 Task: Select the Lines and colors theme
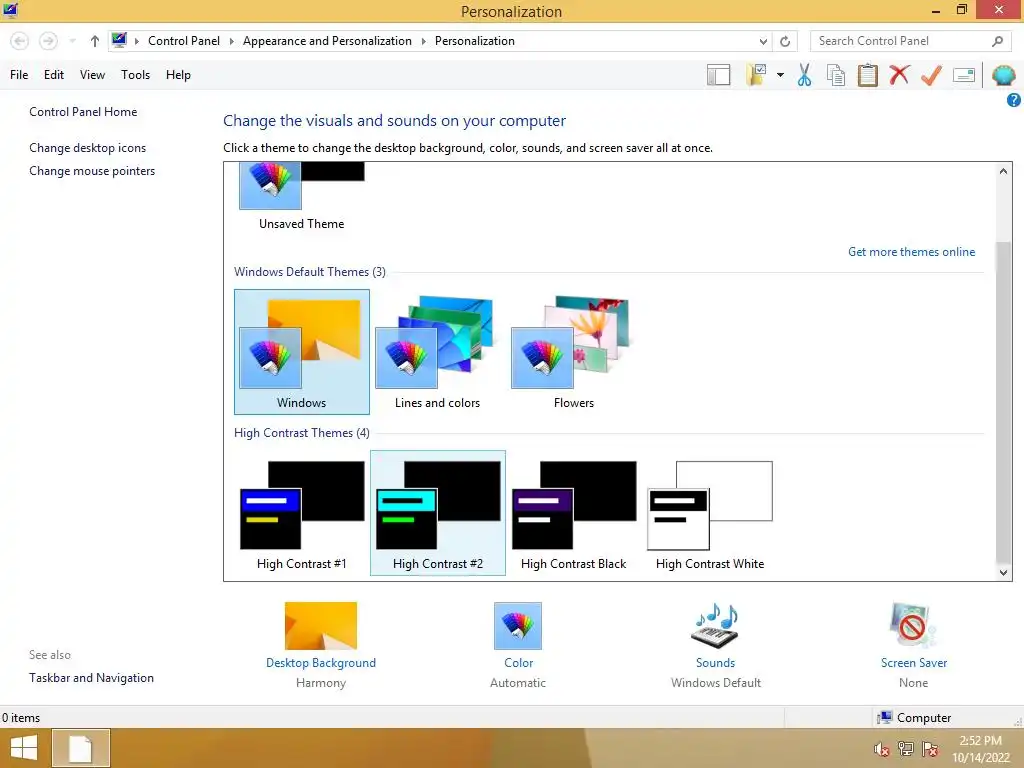438,352
